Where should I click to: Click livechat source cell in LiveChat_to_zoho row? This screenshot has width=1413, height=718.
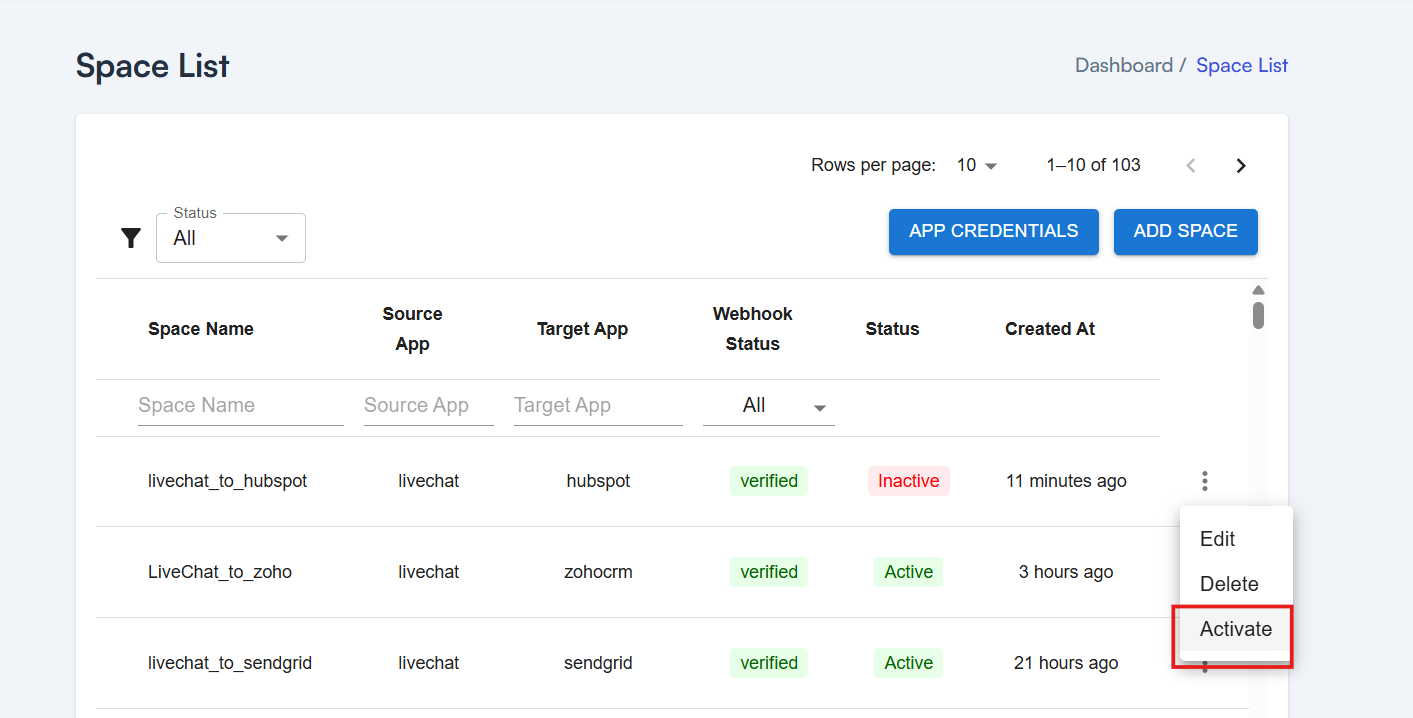coord(429,572)
